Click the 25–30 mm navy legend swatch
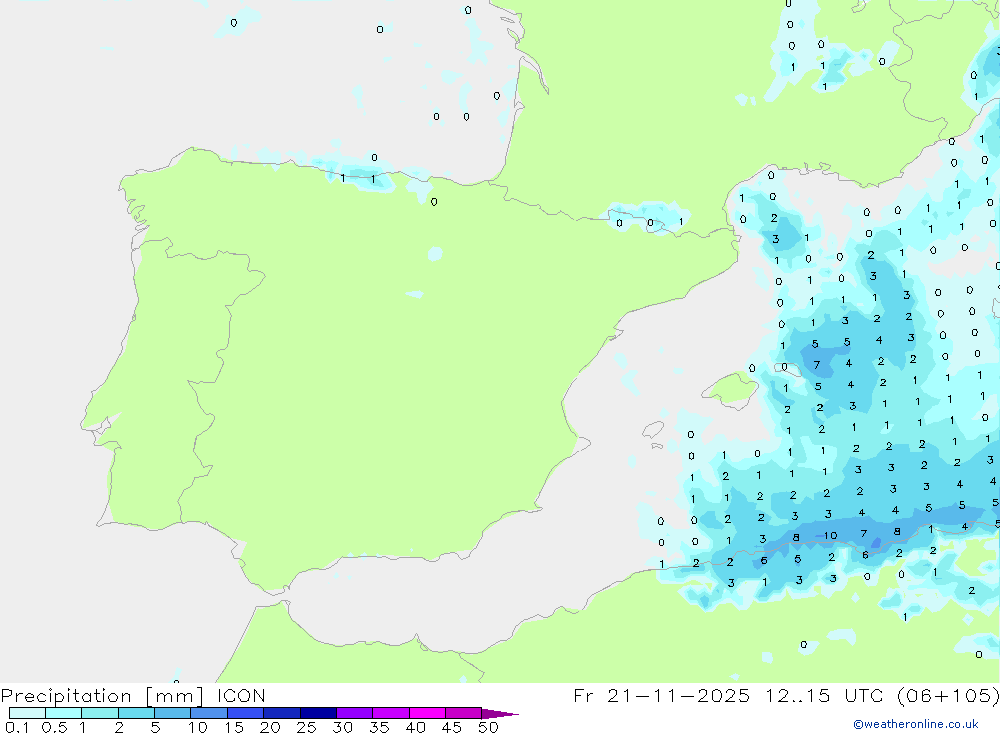The width and height of the screenshot is (1000, 733). click(x=318, y=713)
